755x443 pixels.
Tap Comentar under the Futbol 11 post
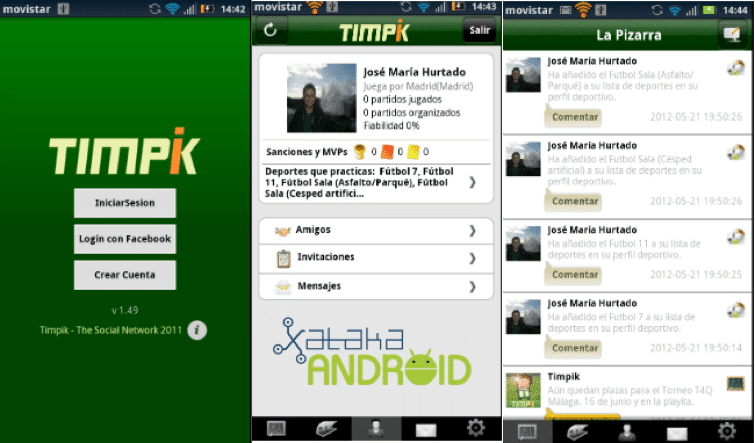pos(573,274)
